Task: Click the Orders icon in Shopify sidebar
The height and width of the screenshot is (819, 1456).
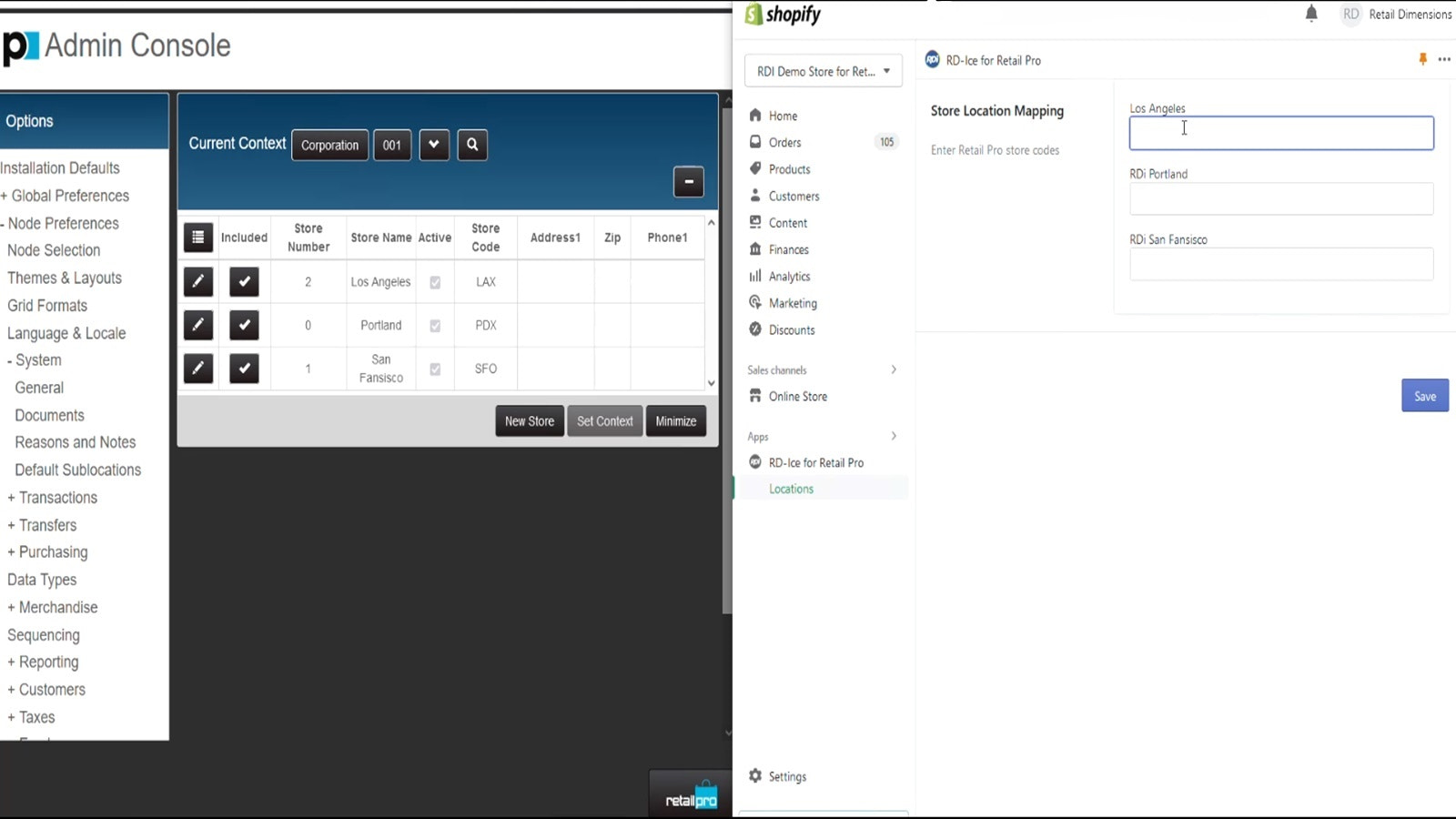Action: point(755,142)
